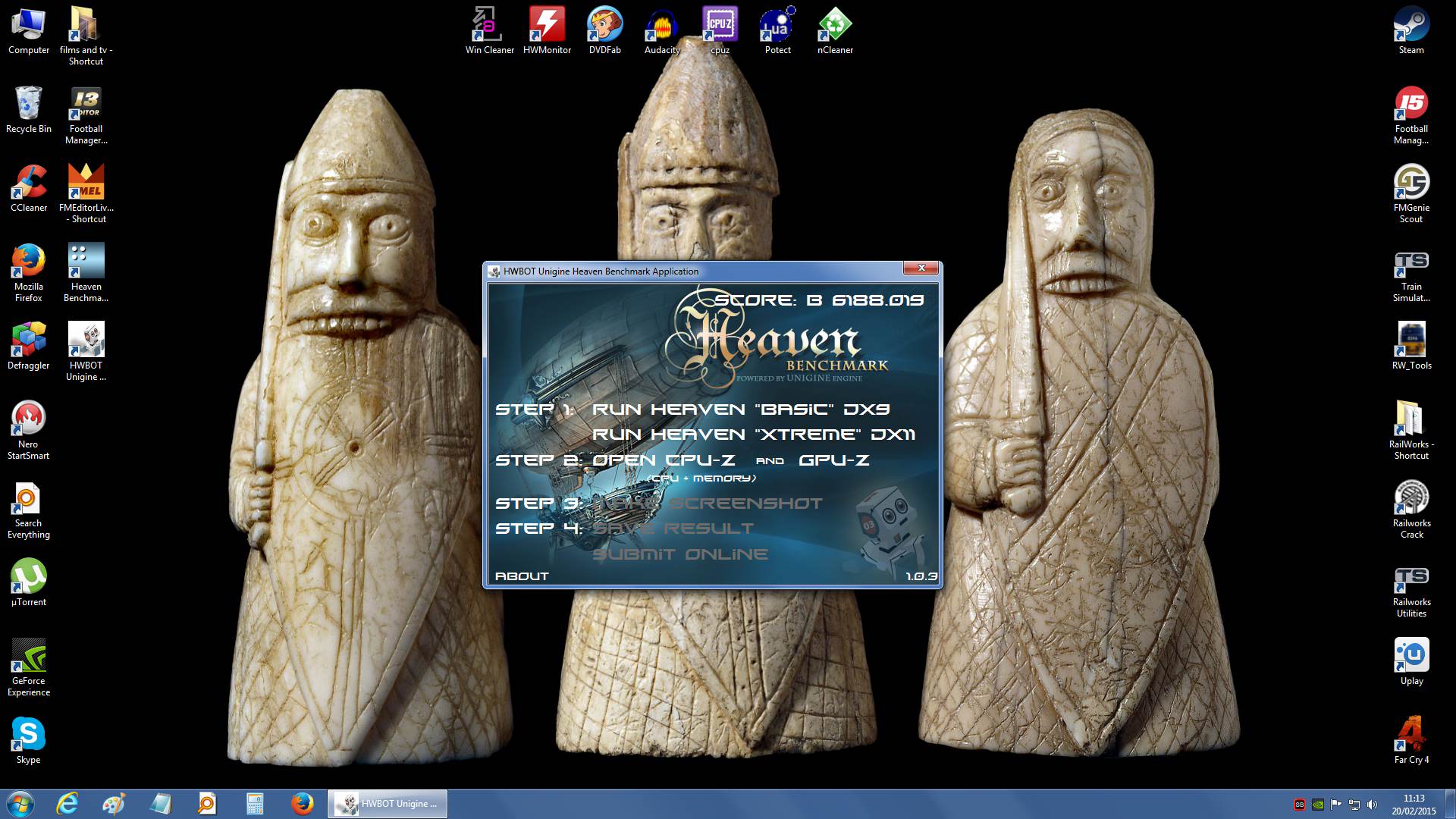Open cpuz desktop shortcut

[x=720, y=30]
